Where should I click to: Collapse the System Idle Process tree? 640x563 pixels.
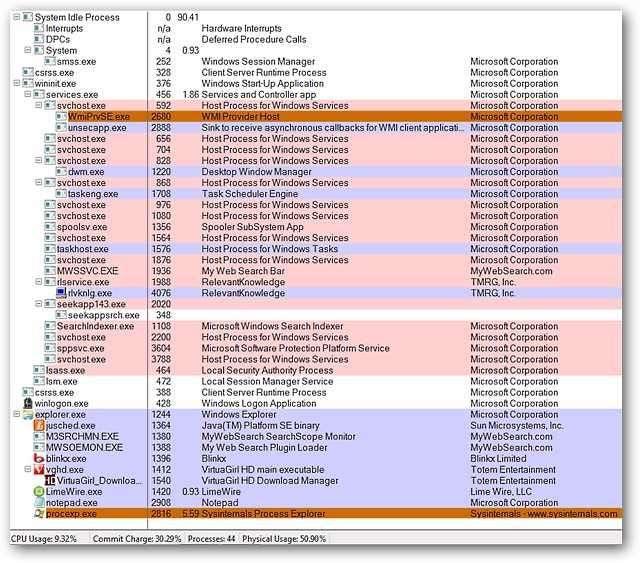[17, 17]
